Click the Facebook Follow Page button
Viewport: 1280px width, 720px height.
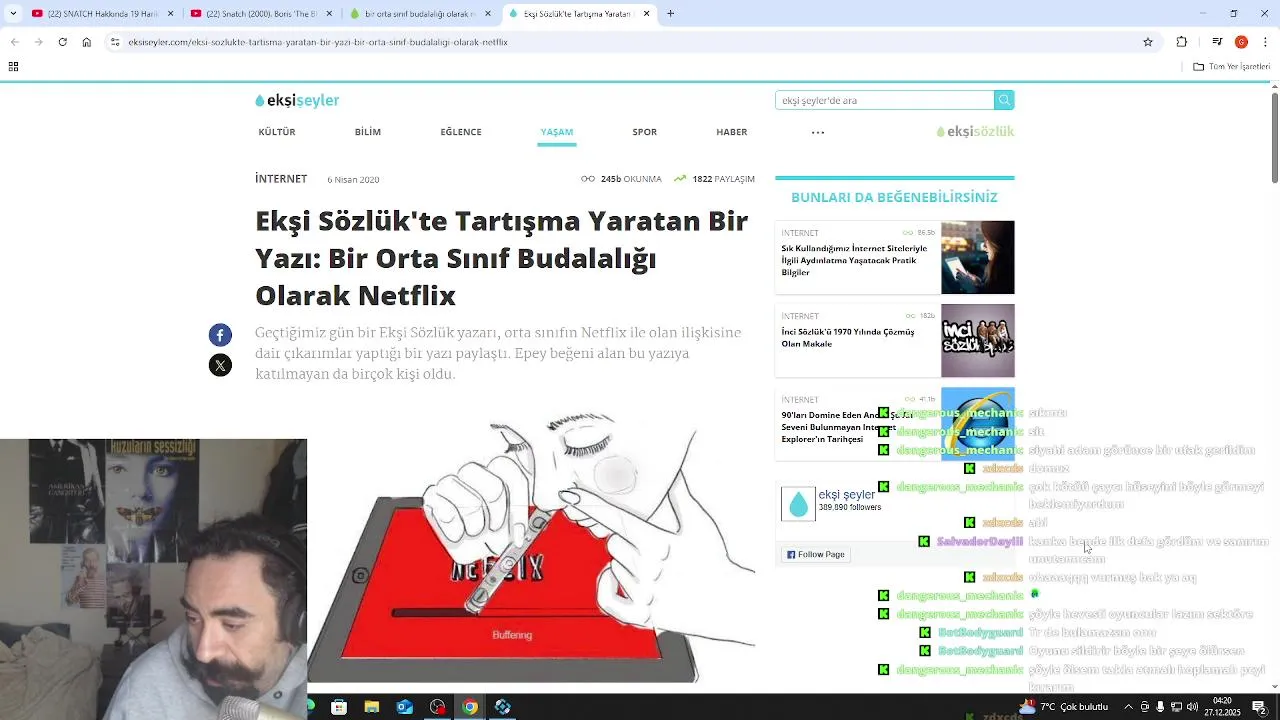816,554
